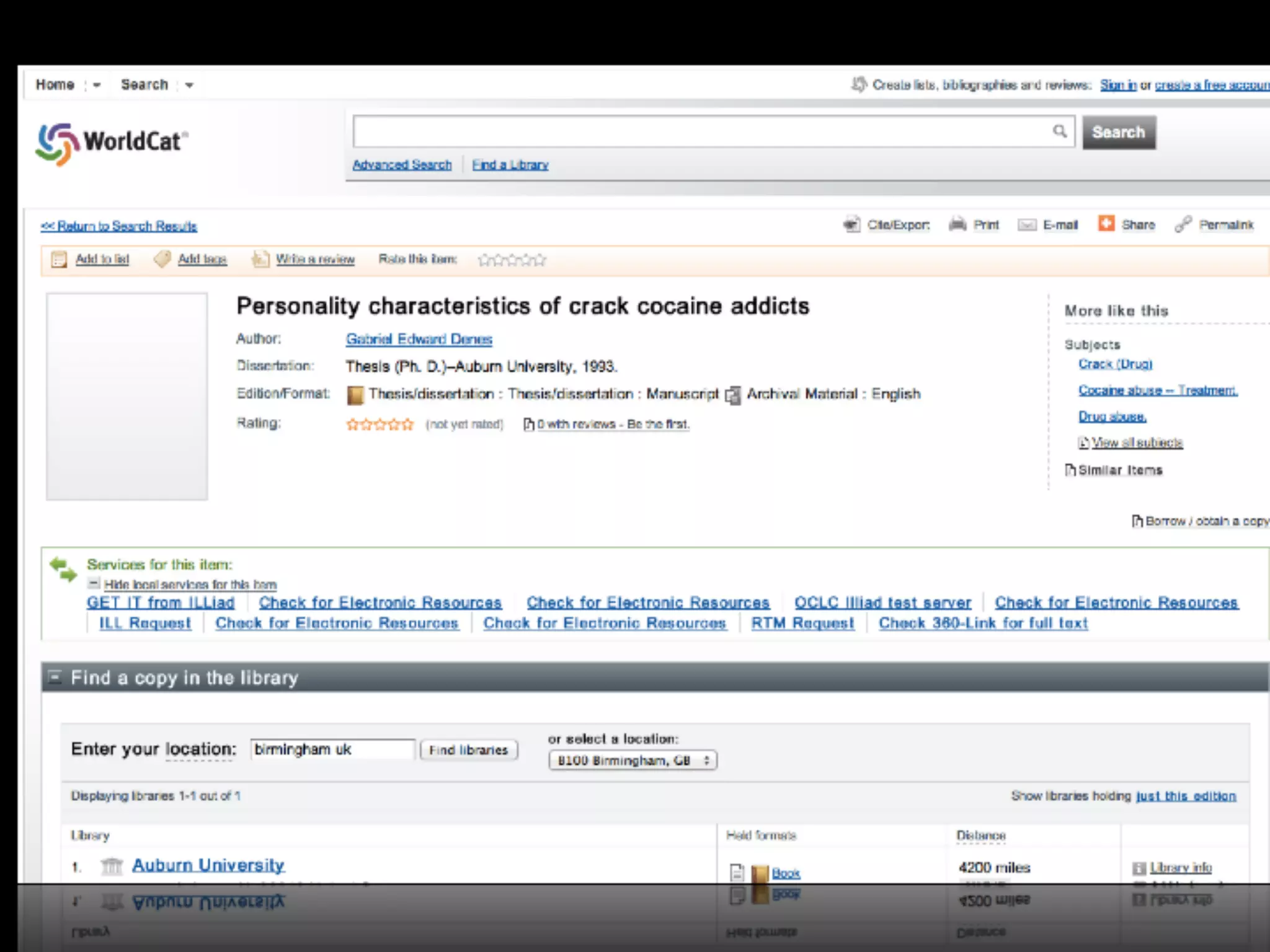This screenshot has width=1270, height=952.
Task: Click the Cite/Export icon
Action: click(853, 224)
